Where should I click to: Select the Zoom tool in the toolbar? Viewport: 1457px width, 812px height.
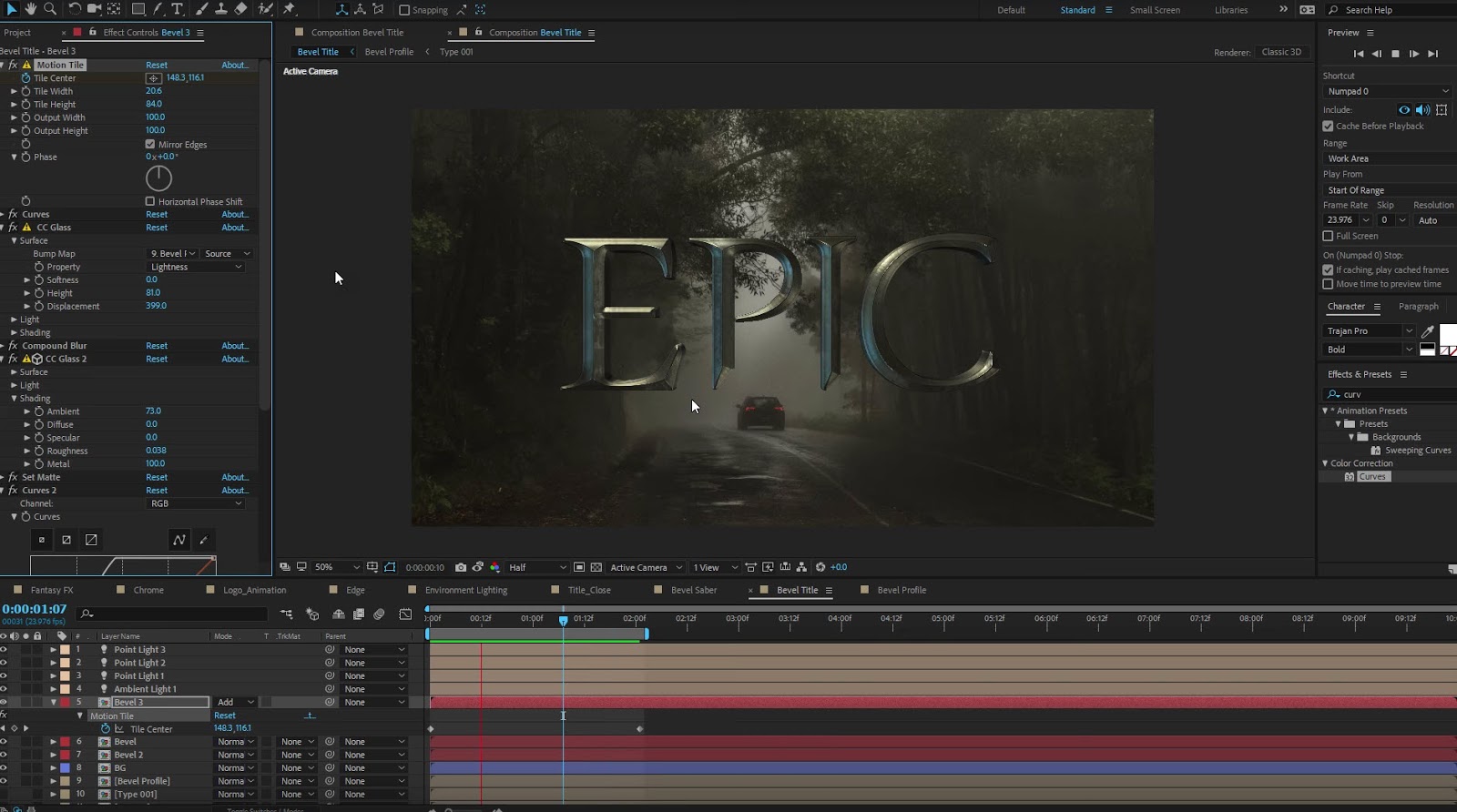pos(50,9)
